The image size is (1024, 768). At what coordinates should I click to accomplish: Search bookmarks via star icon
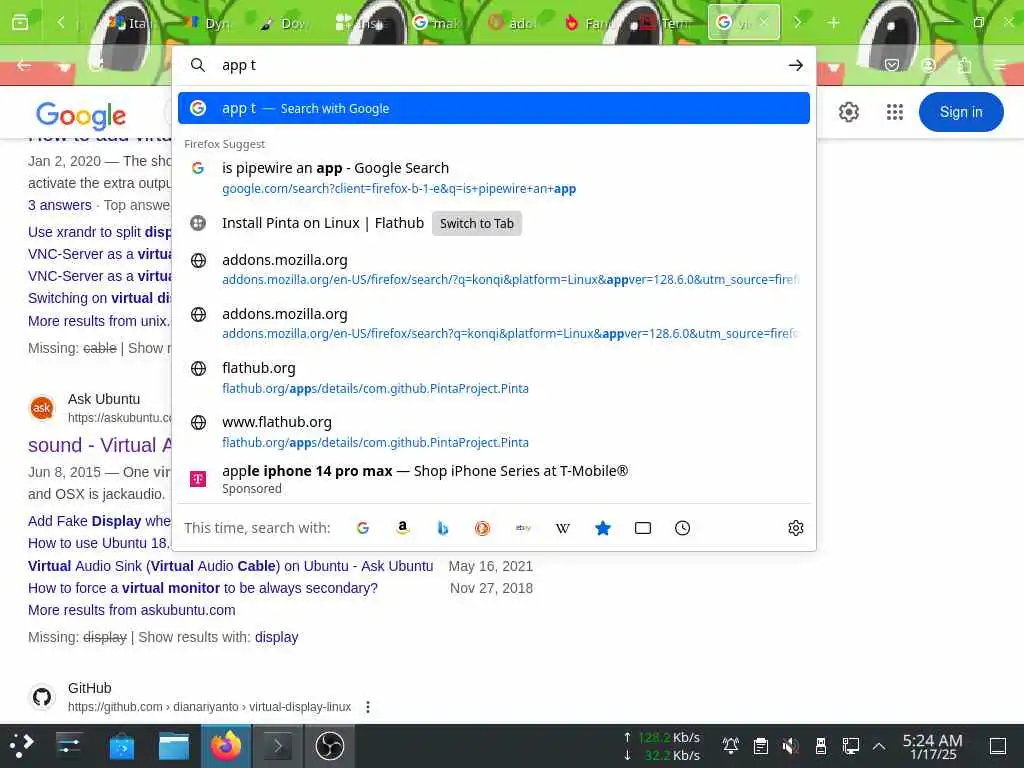click(603, 528)
